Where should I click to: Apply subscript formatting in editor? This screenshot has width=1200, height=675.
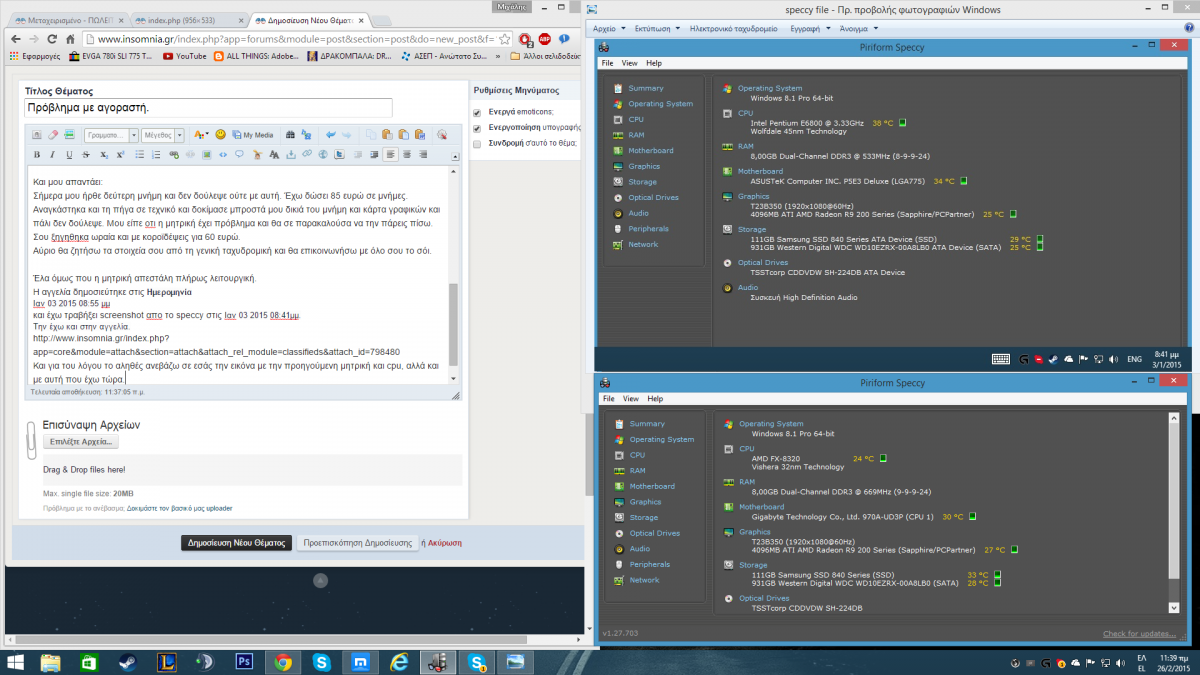click(x=104, y=155)
